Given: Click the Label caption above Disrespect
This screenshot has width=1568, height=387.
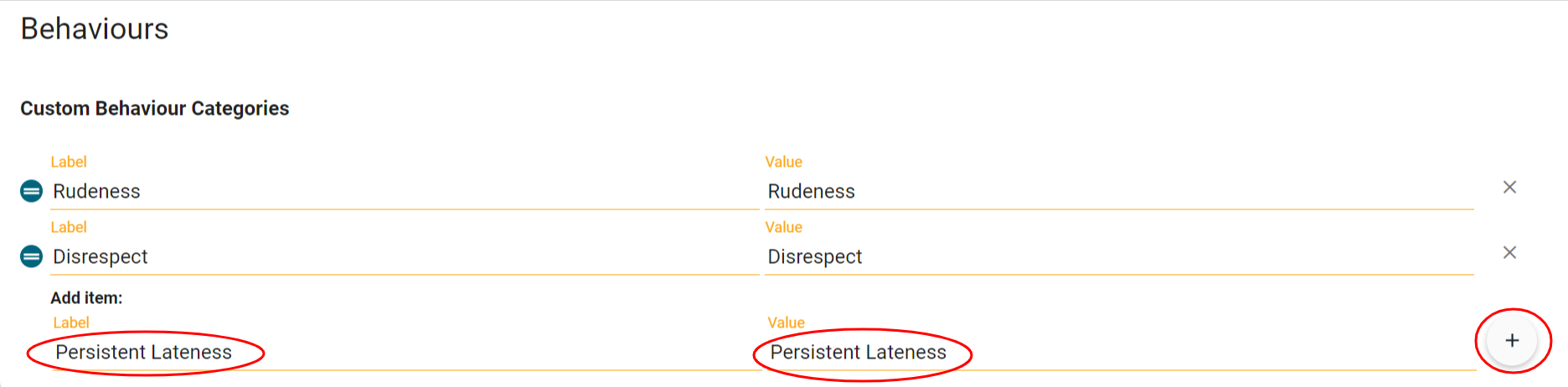Looking at the screenshot, I should pyautogui.click(x=69, y=227).
